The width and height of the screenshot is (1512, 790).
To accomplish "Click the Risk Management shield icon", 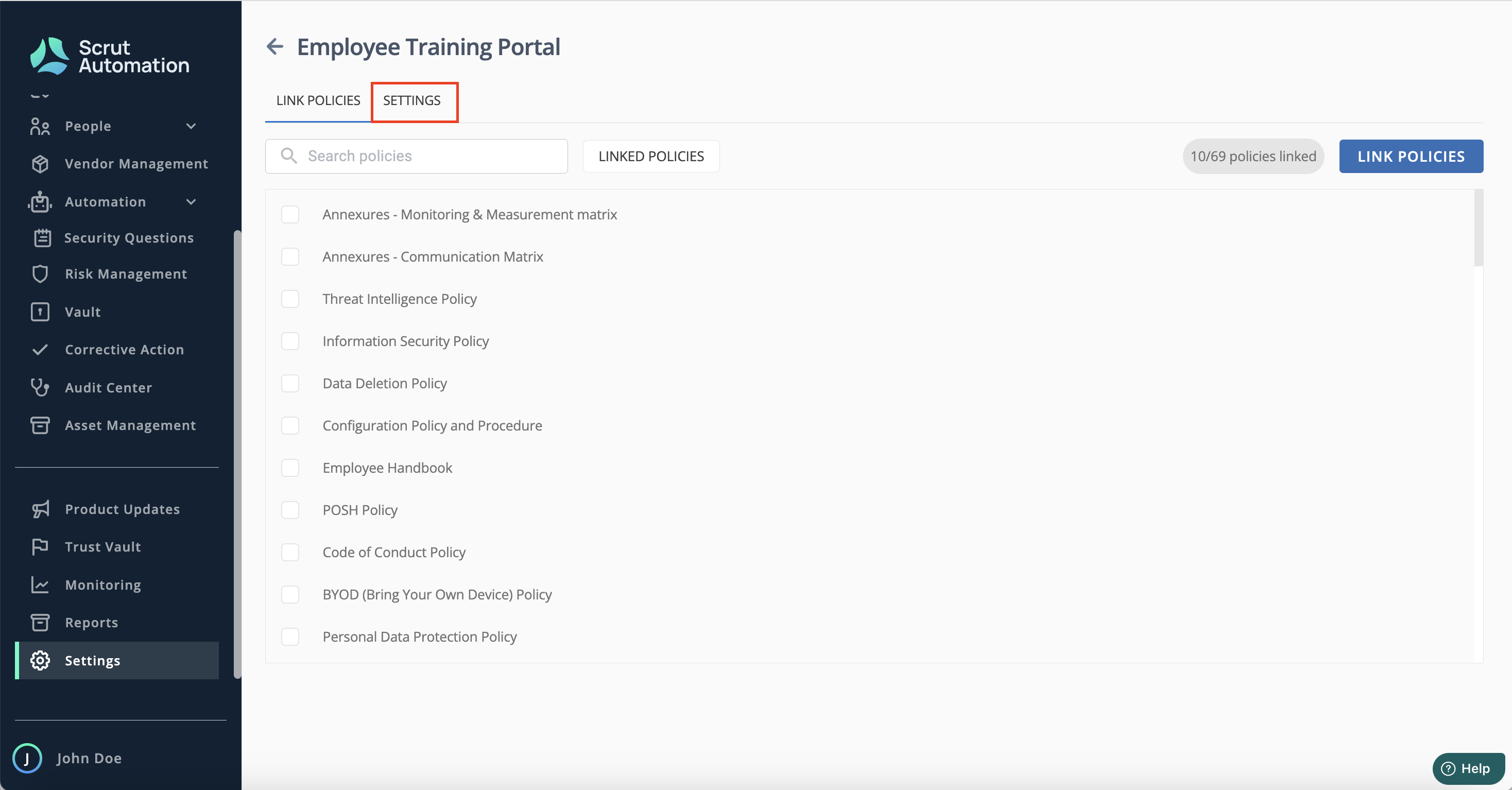I will (40, 274).
